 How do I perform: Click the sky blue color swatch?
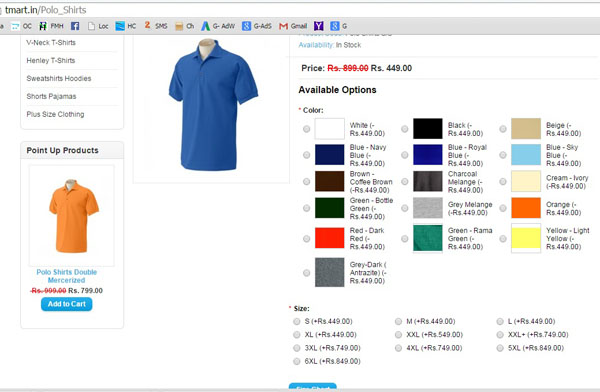click(x=526, y=155)
